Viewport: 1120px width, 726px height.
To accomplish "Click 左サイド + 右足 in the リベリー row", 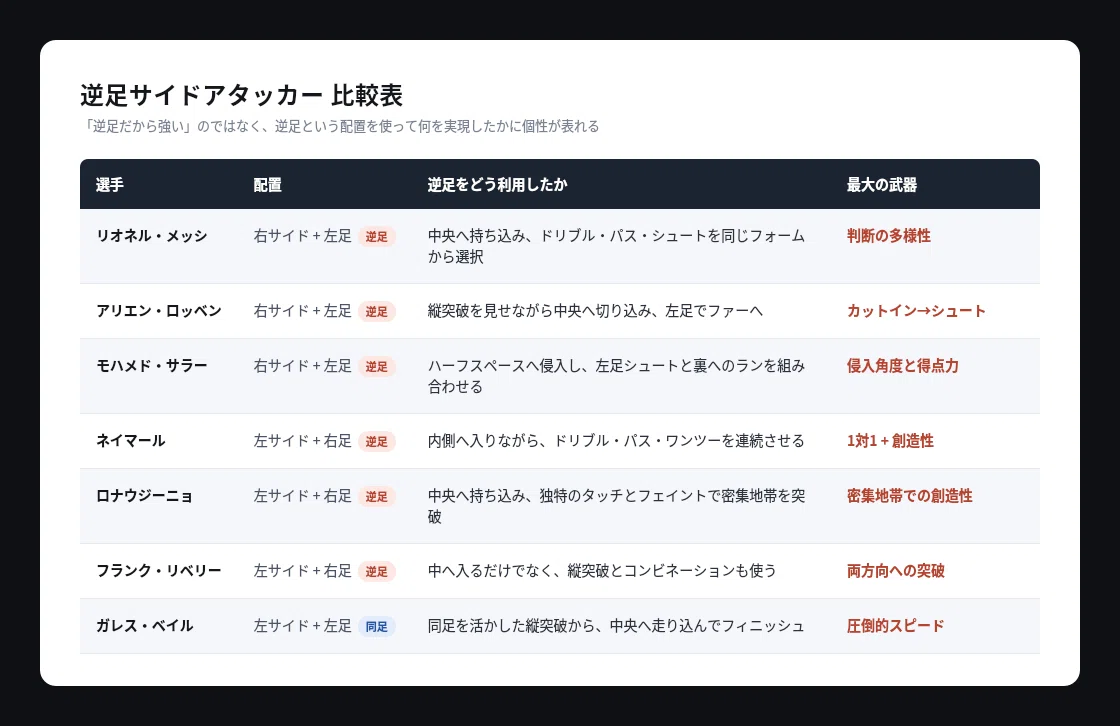I will (303, 571).
